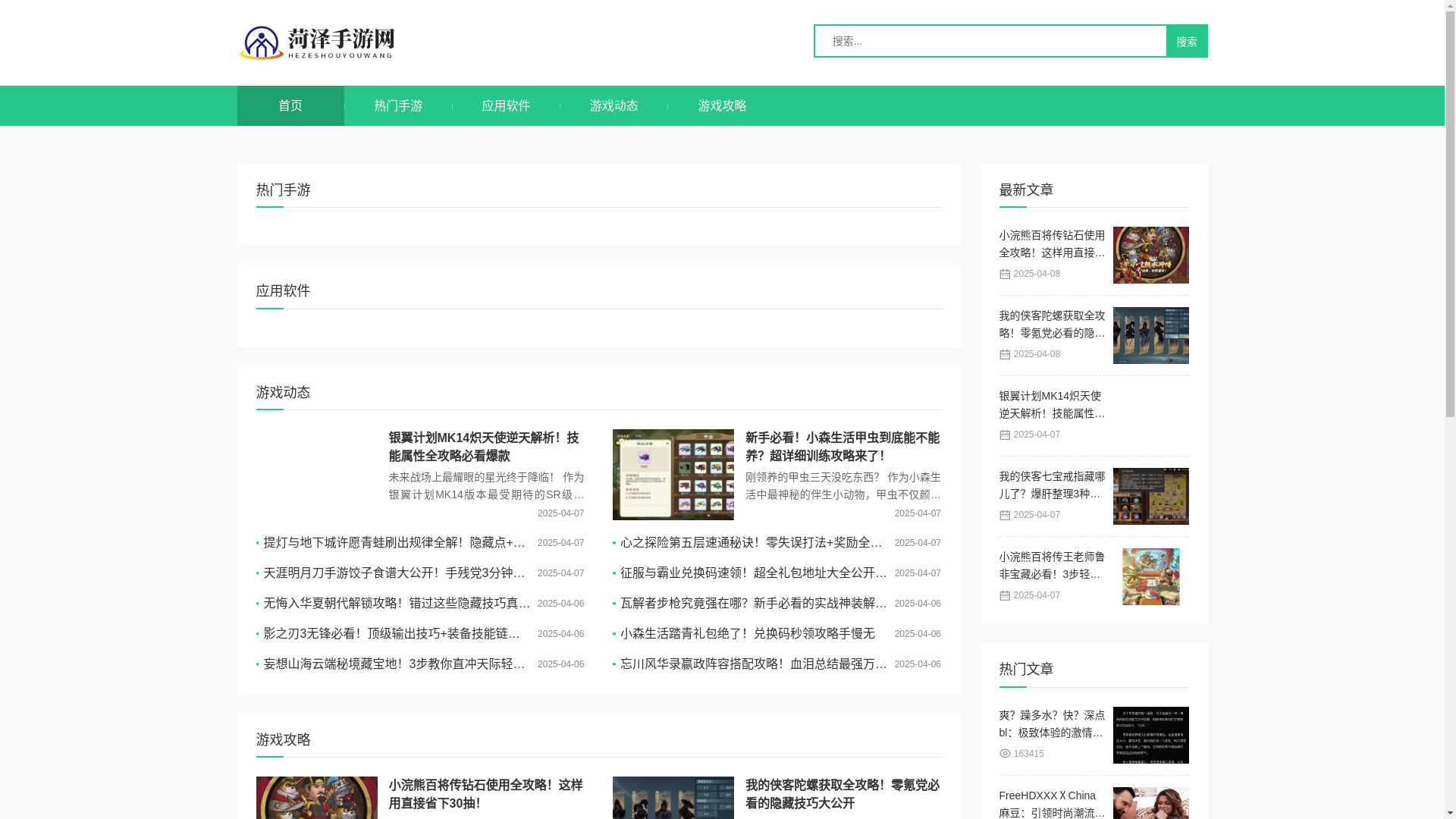The width and height of the screenshot is (1456, 819).
Task: Open 最新文章 sidebar heading
Action: (1027, 190)
